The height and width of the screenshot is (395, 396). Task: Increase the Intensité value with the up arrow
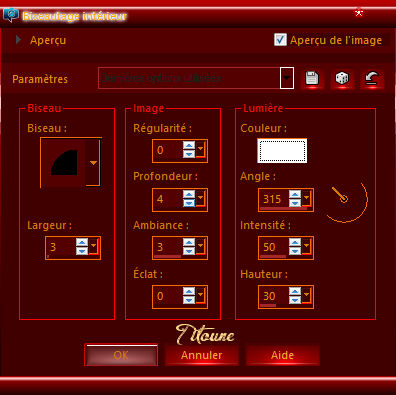pos(295,243)
